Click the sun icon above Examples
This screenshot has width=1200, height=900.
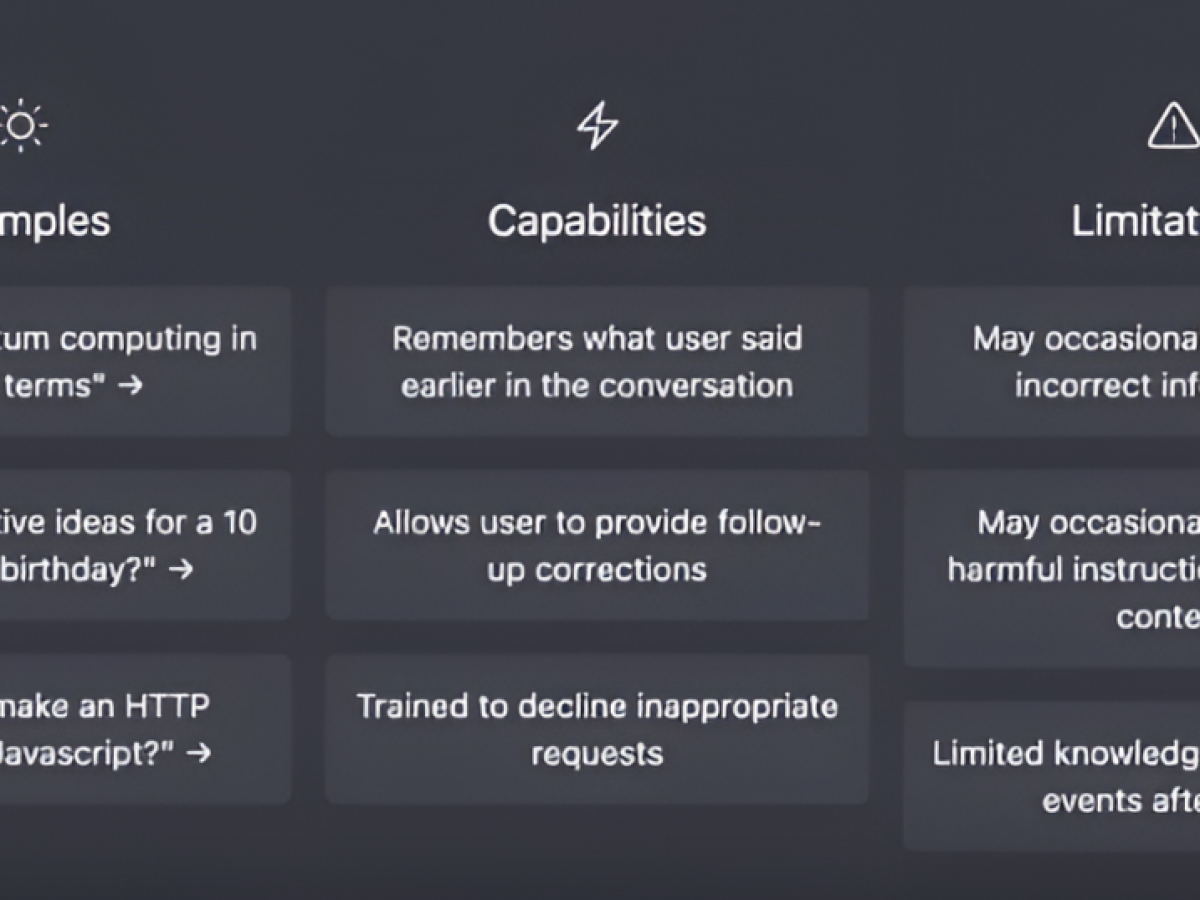click(x=22, y=127)
